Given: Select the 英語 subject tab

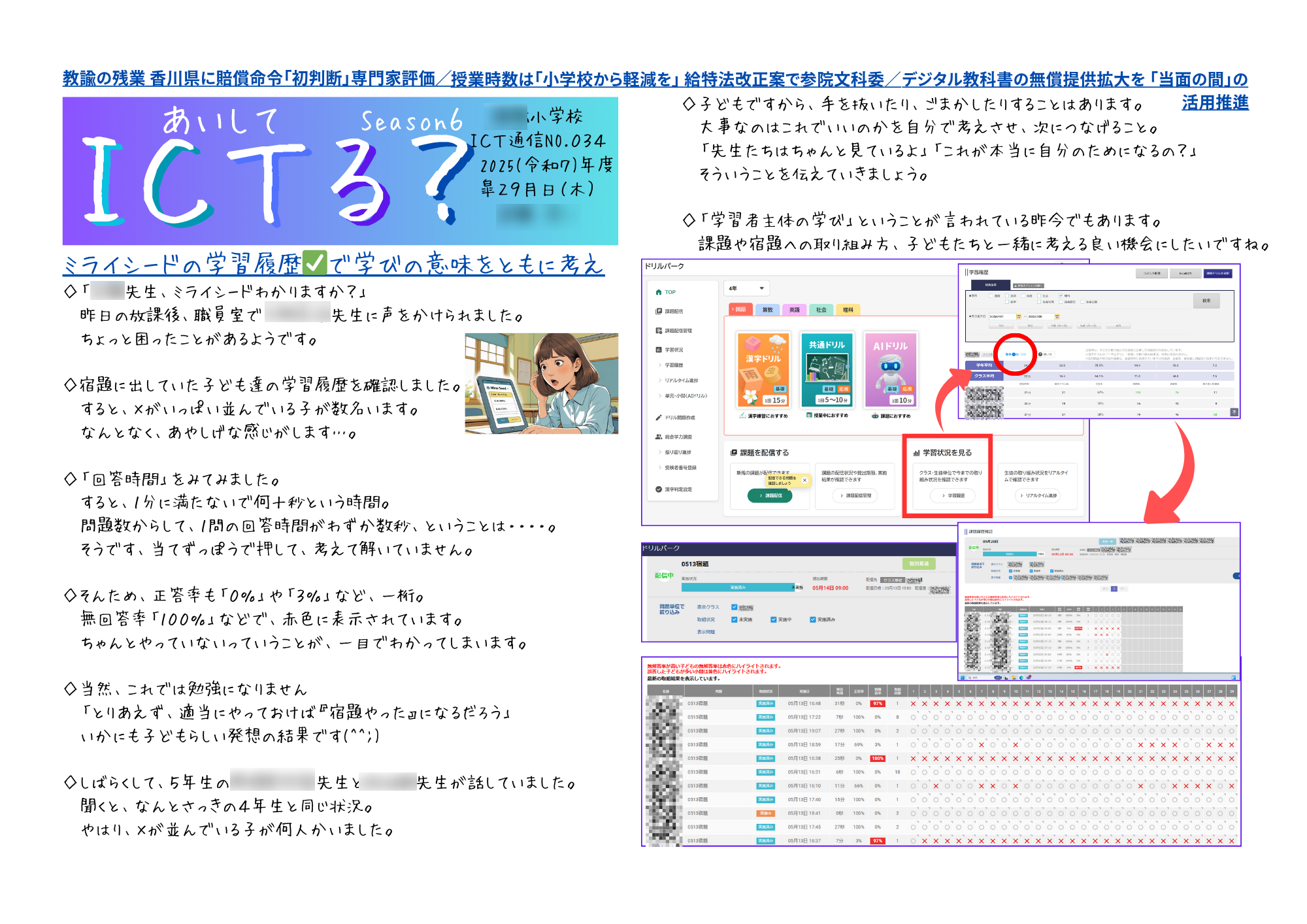Looking at the screenshot, I should (794, 310).
